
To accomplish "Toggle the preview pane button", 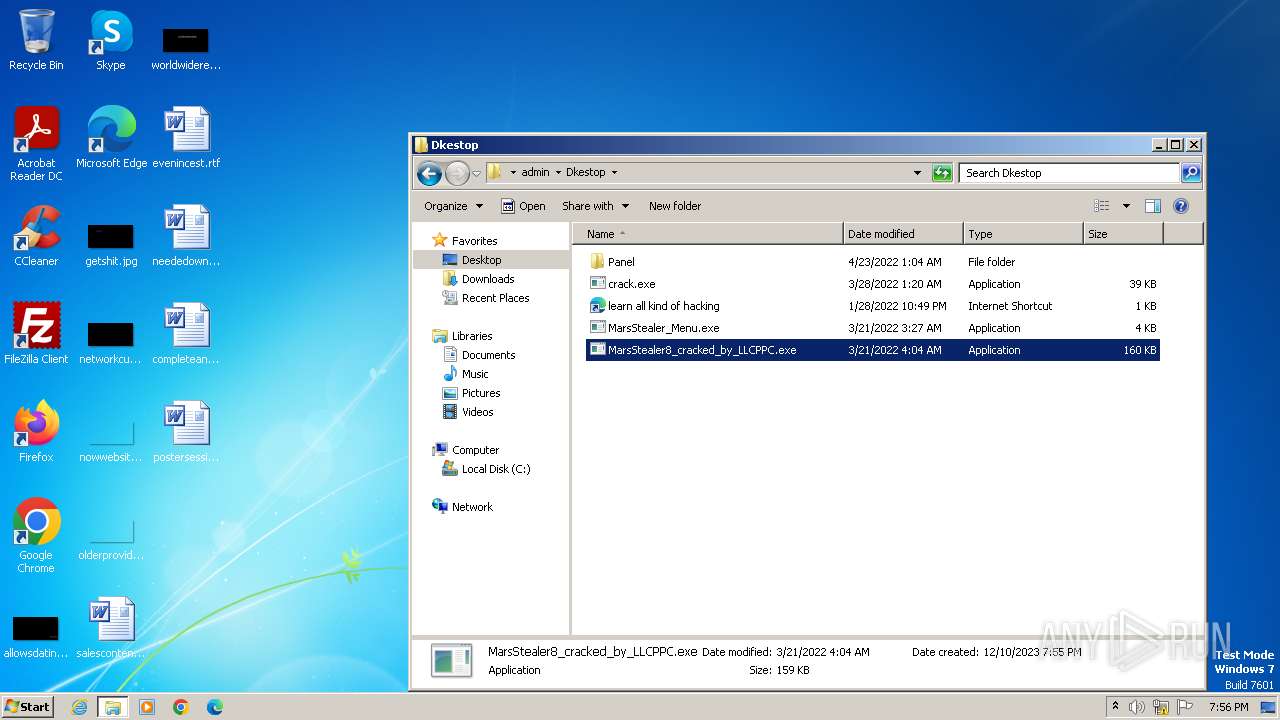I will point(1152,206).
